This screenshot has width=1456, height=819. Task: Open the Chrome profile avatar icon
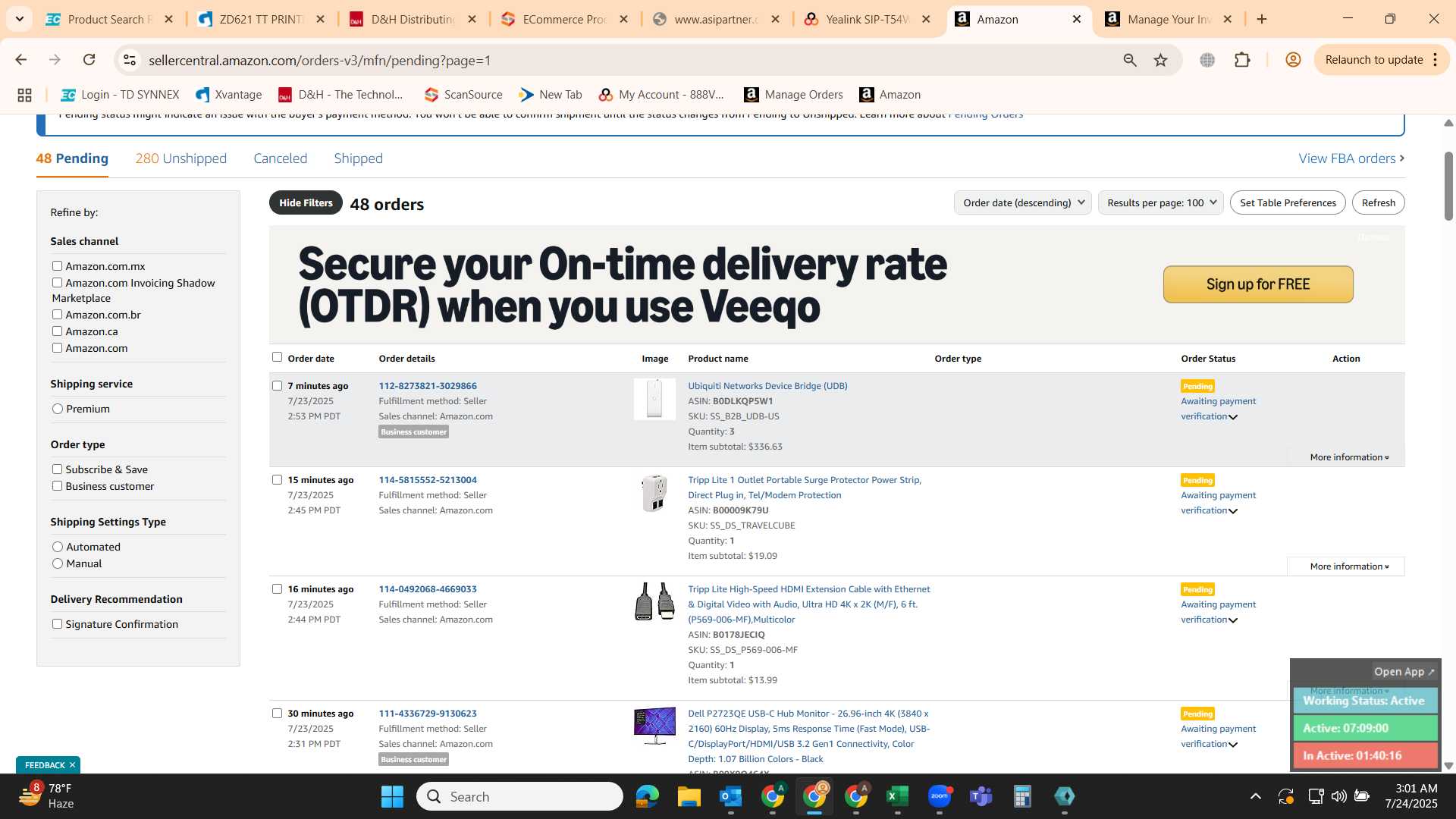pos(1293,60)
